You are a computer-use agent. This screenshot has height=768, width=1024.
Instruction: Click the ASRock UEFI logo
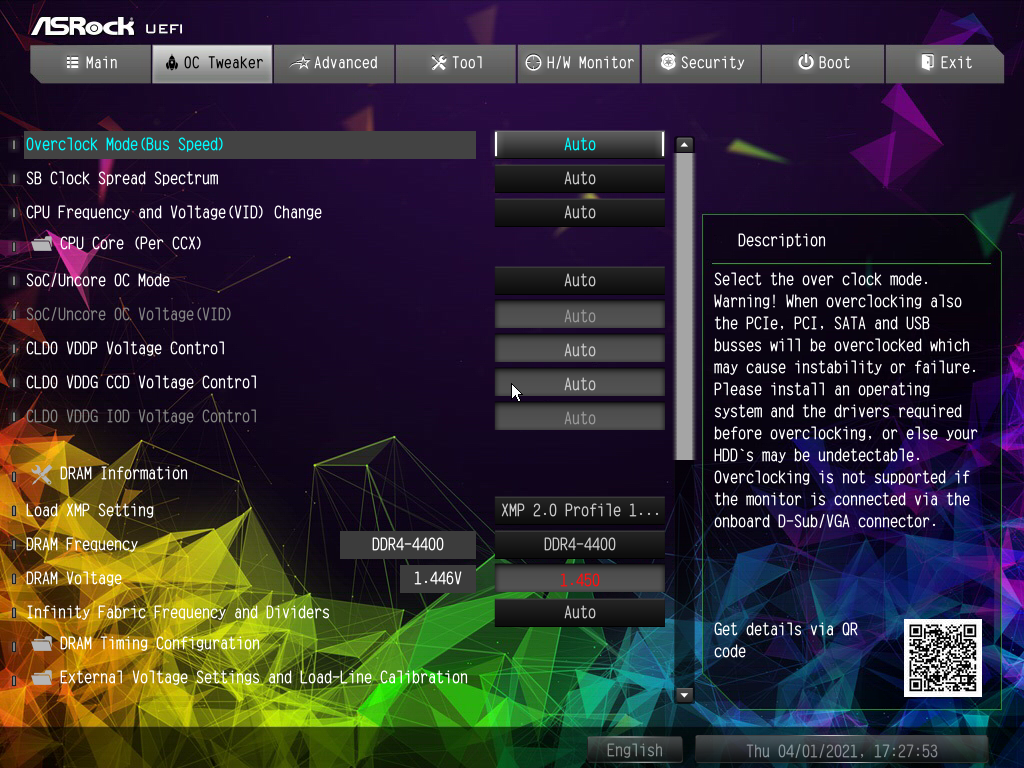[x=107, y=26]
